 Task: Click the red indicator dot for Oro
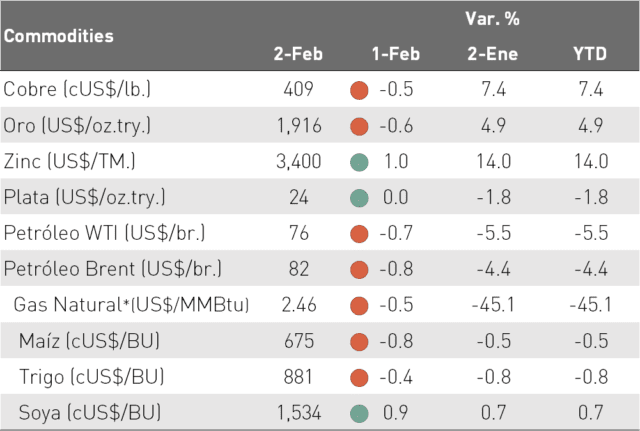coord(359,127)
